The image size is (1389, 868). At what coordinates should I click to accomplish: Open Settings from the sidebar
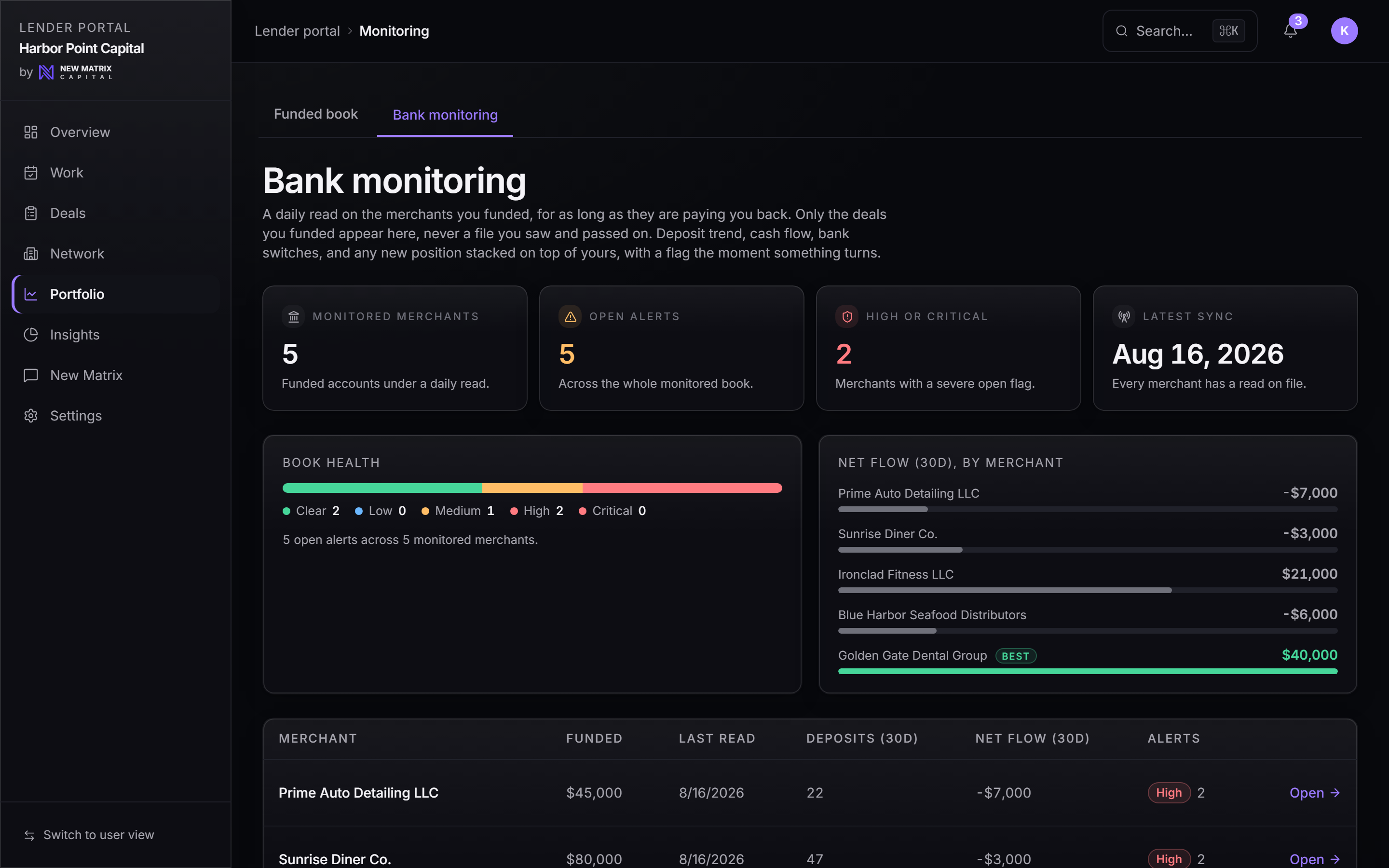pyautogui.click(x=115, y=416)
